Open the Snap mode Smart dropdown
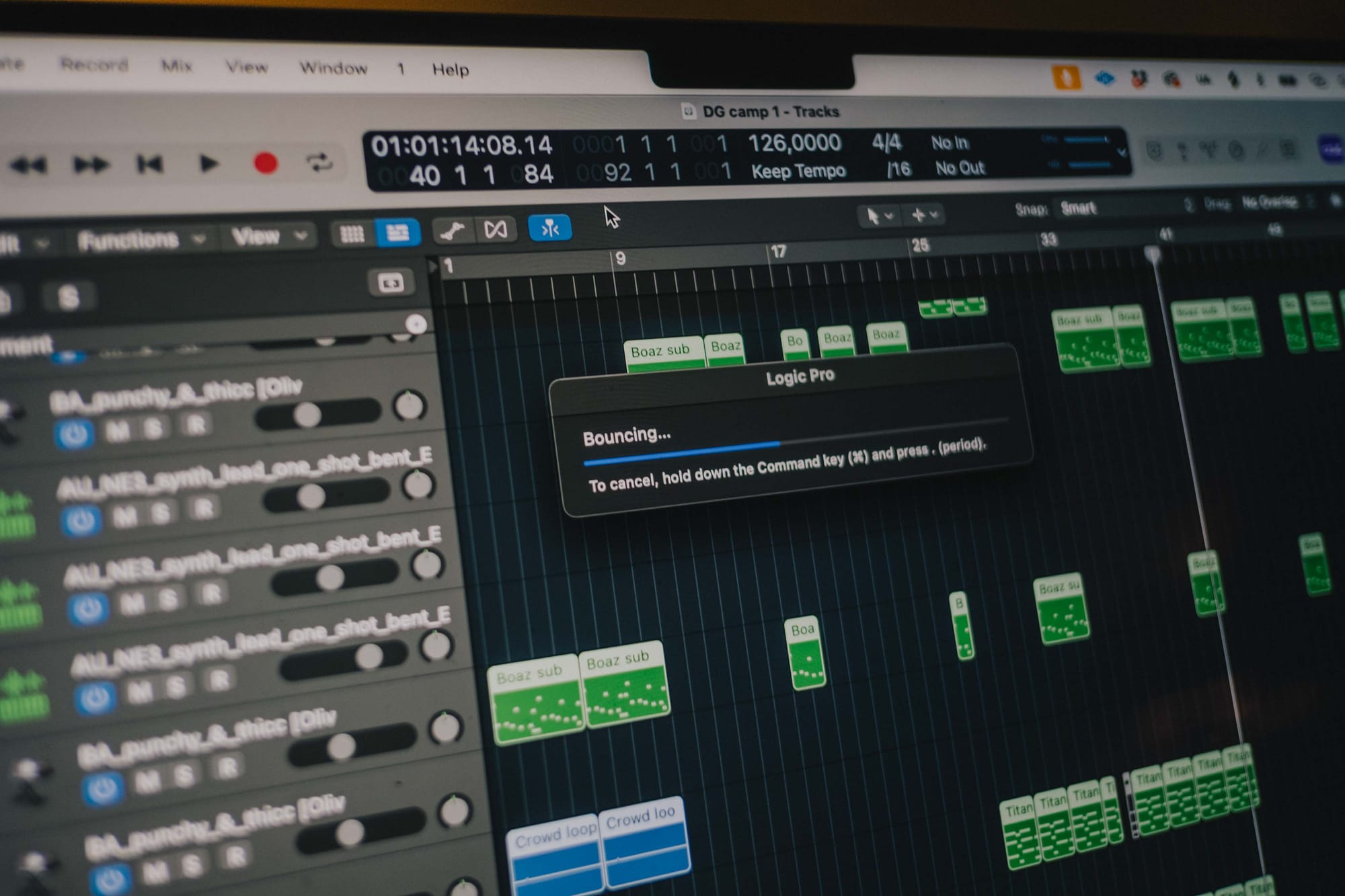Image resolution: width=1345 pixels, height=896 pixels. (x=1079, y=208)
